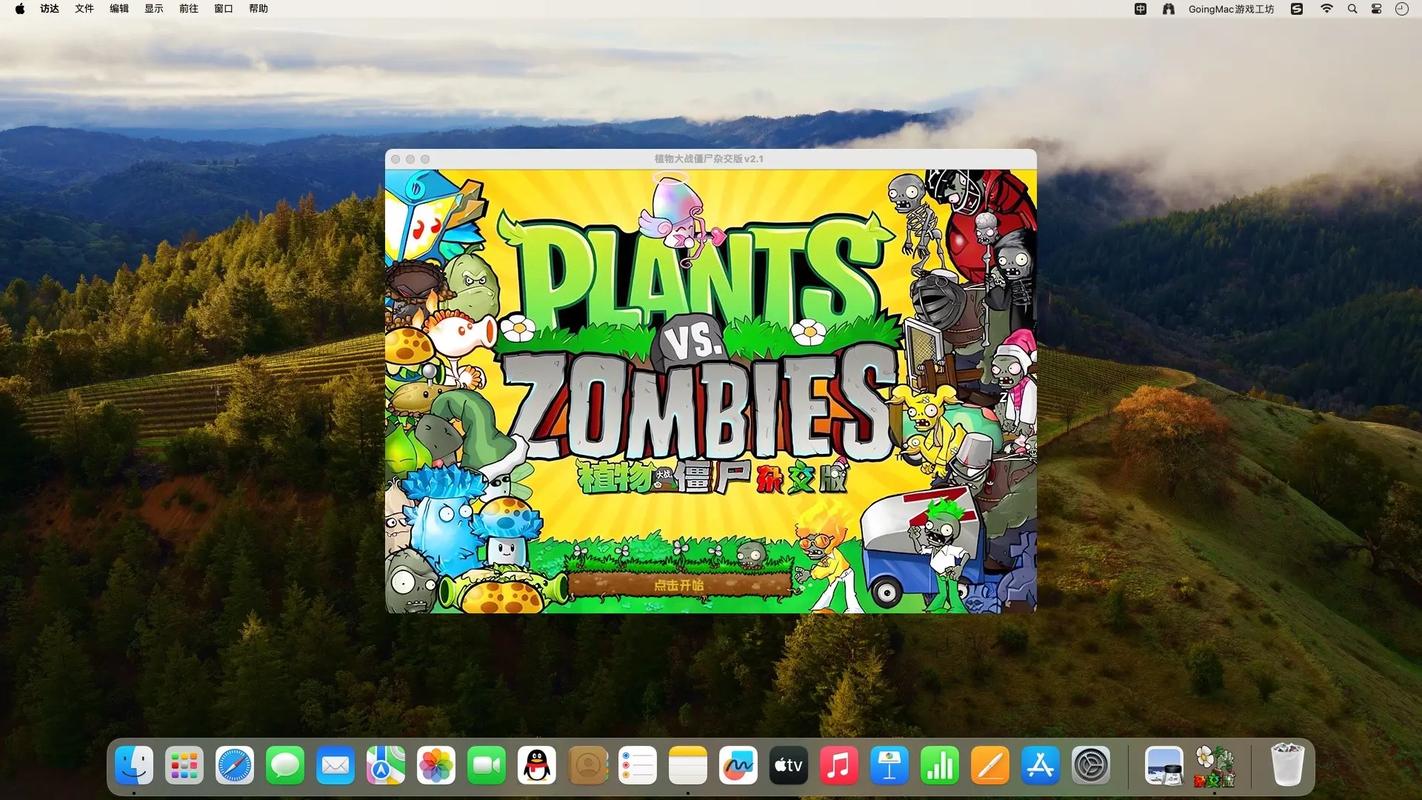
Task: Click the binoculars menu bar icon
Action: pyautogui.click(x=1168, y=8)
